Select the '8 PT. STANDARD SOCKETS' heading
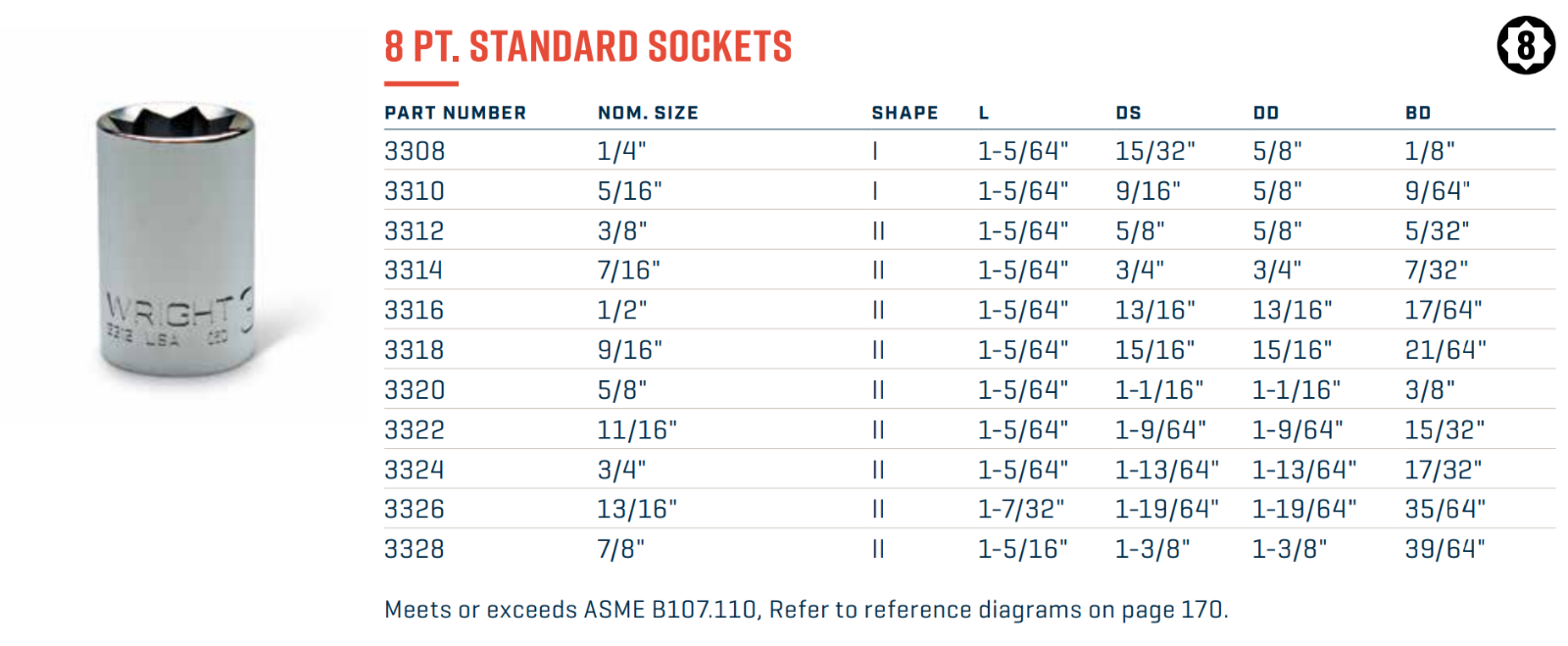The height and width of the screenshot is (646, 1568). pyautogui.click(x=588, y=47)
